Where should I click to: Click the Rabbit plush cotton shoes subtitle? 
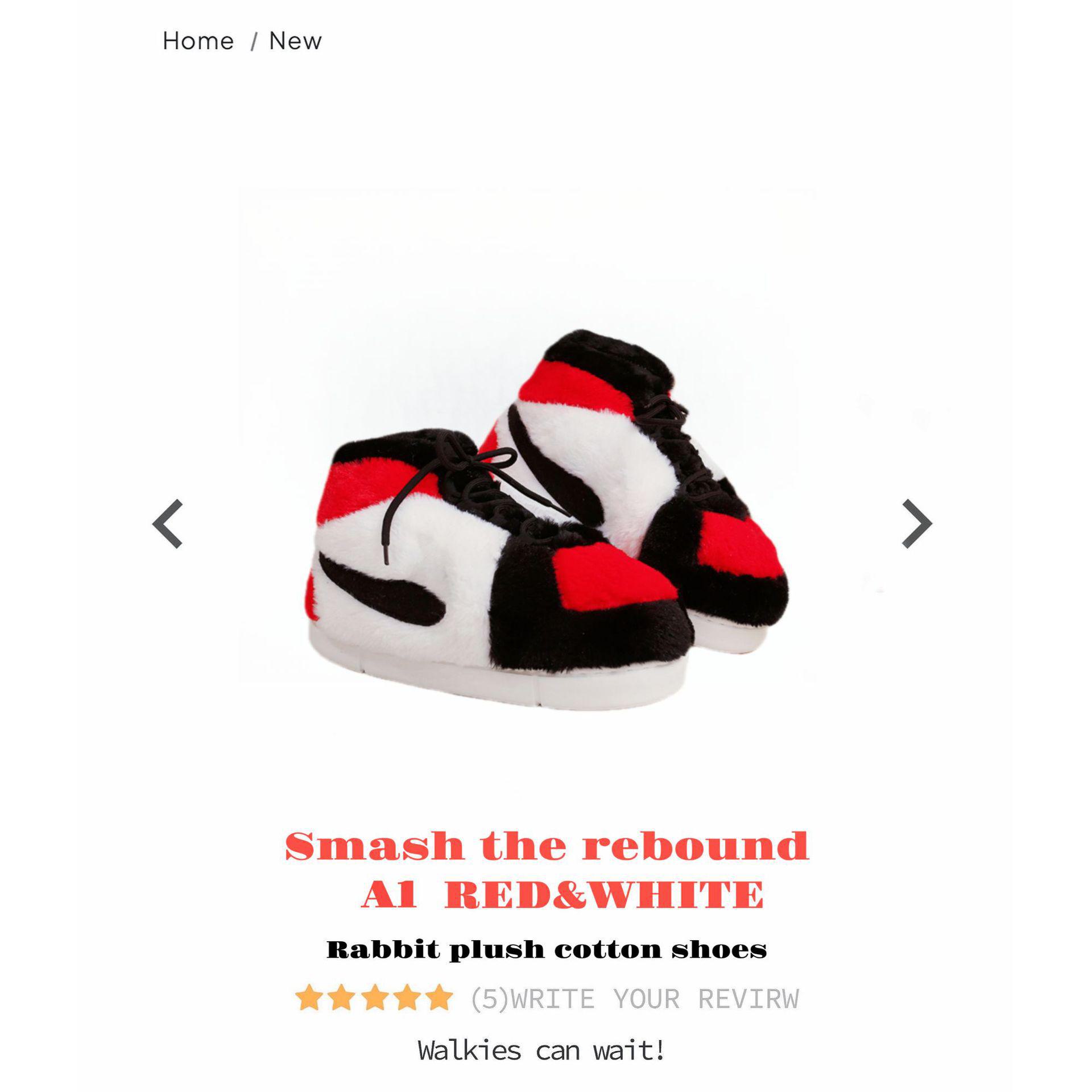pos(547,949)
